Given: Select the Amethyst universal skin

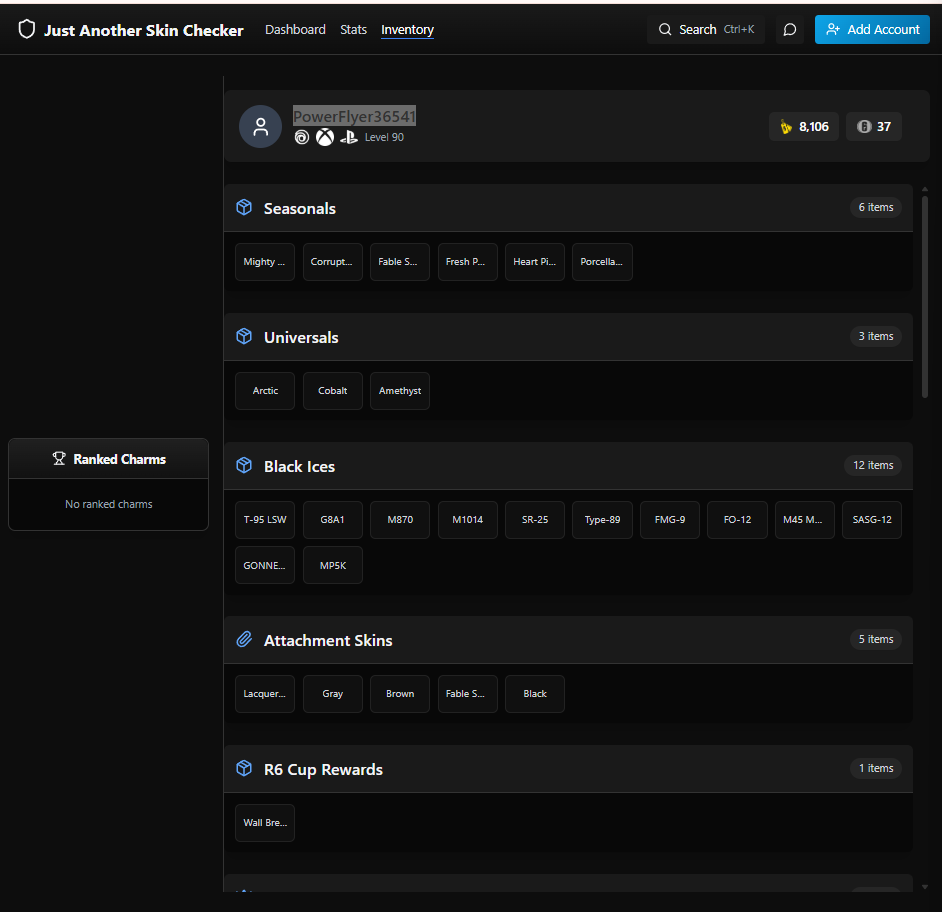Looking at the screenshot, I should pyautogui.click(x=400, y=391).
